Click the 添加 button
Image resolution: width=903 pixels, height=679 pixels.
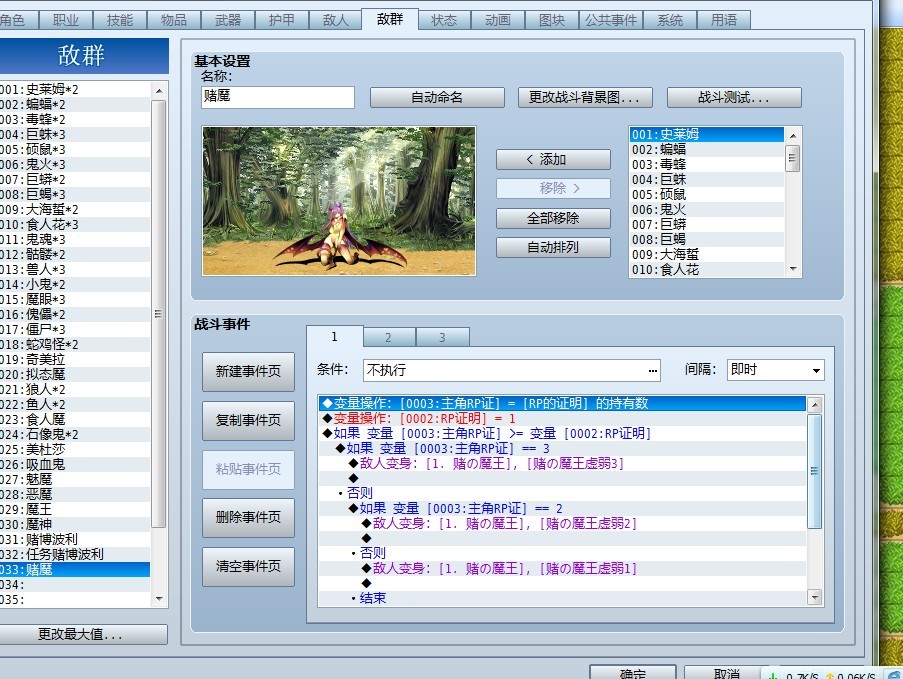(553, 160)
